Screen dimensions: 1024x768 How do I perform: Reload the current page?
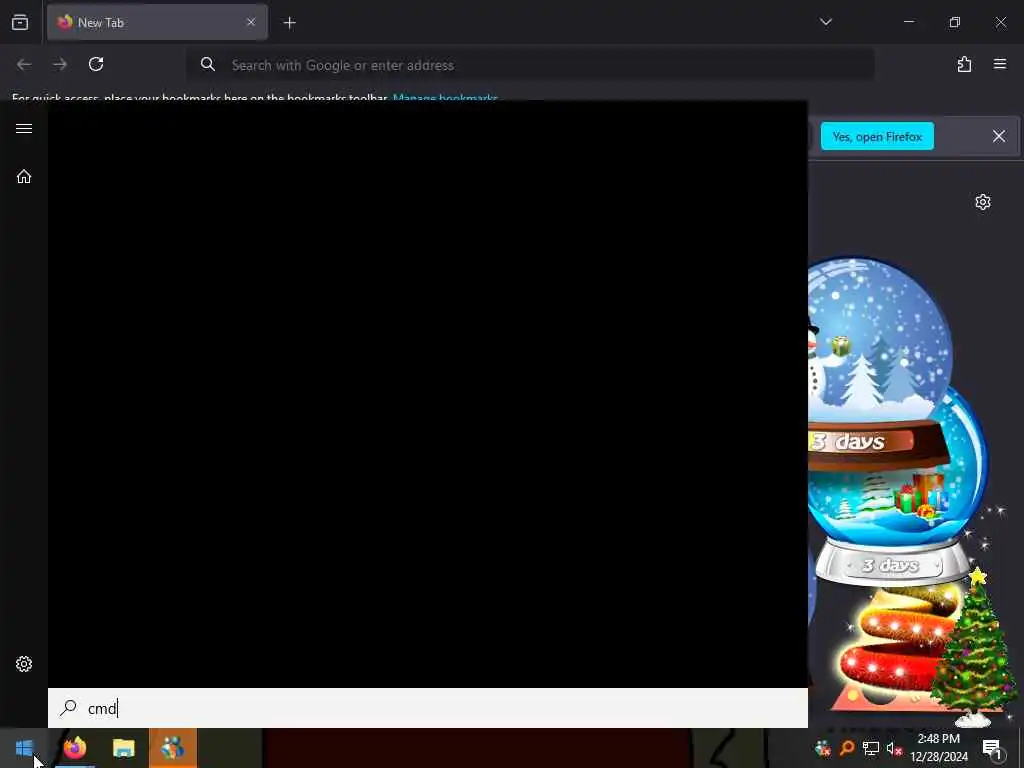pyautogui.click(x=96, y=64)
